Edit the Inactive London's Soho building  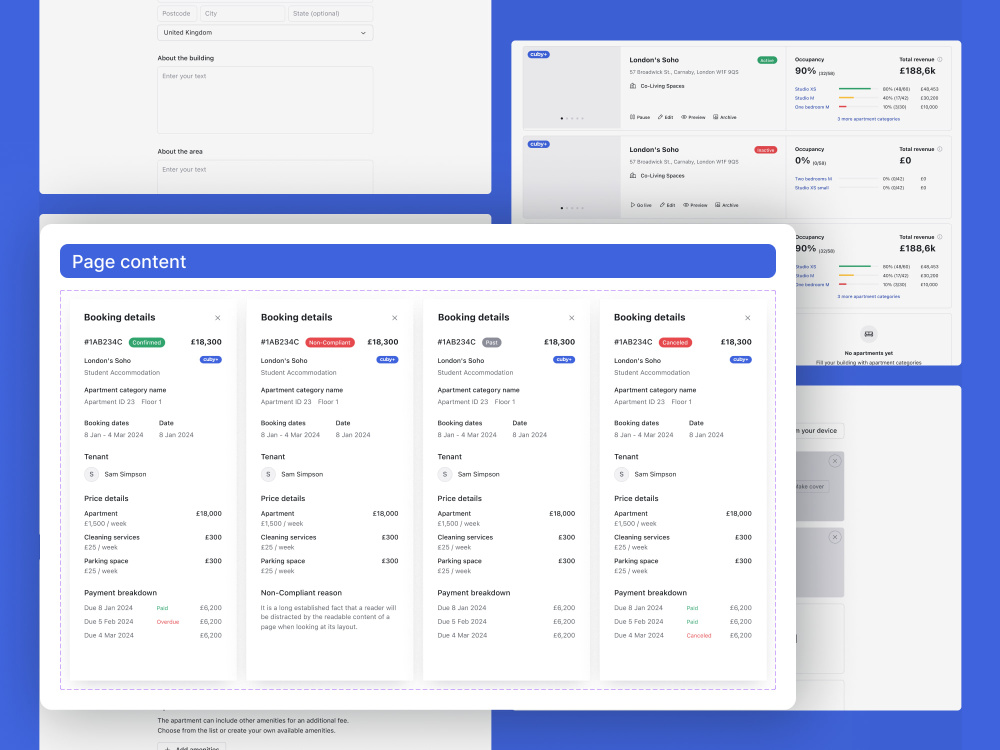pos(668,205)
